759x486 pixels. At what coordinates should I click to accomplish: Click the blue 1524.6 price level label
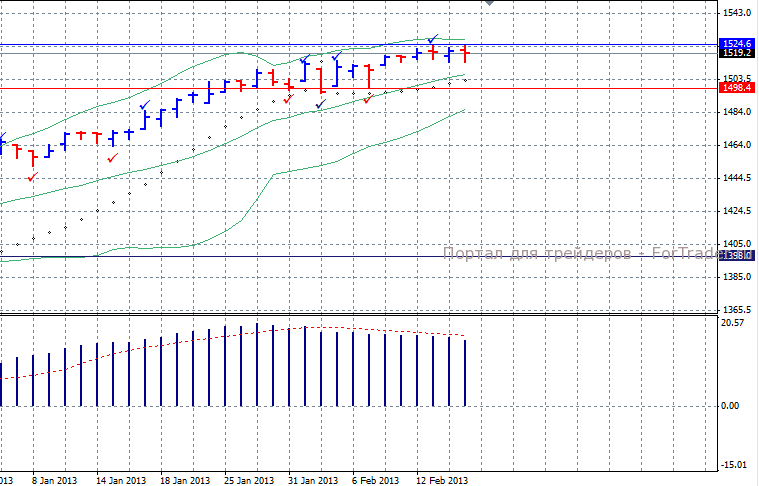tap(737, 44)
